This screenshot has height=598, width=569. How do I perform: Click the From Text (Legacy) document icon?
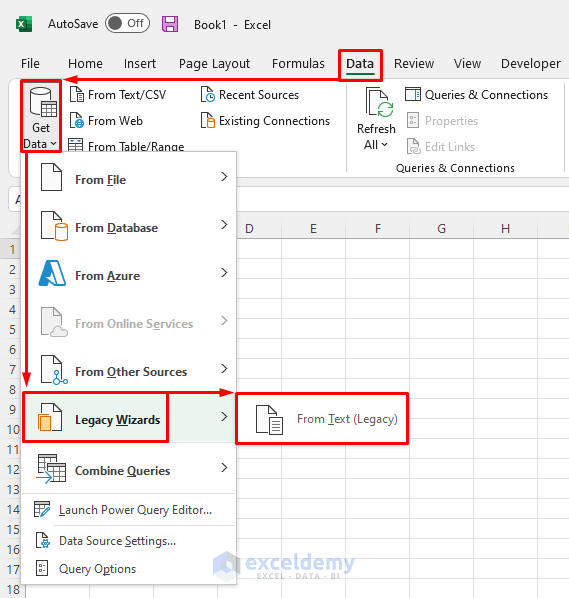pyautogui.click(x=269, y=420)
